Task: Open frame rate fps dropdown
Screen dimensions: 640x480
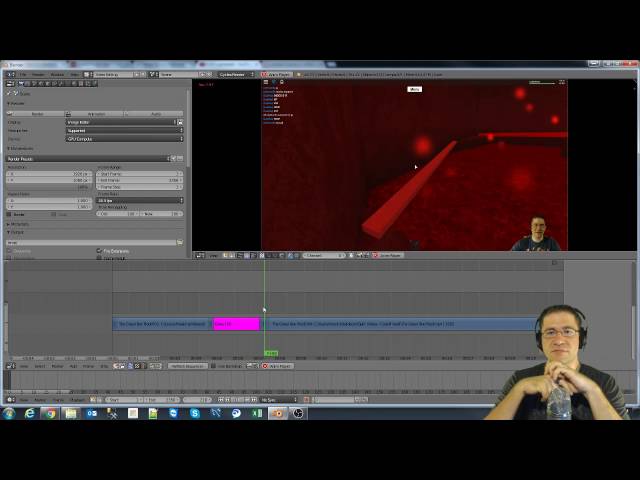Action: click(140, 200)
